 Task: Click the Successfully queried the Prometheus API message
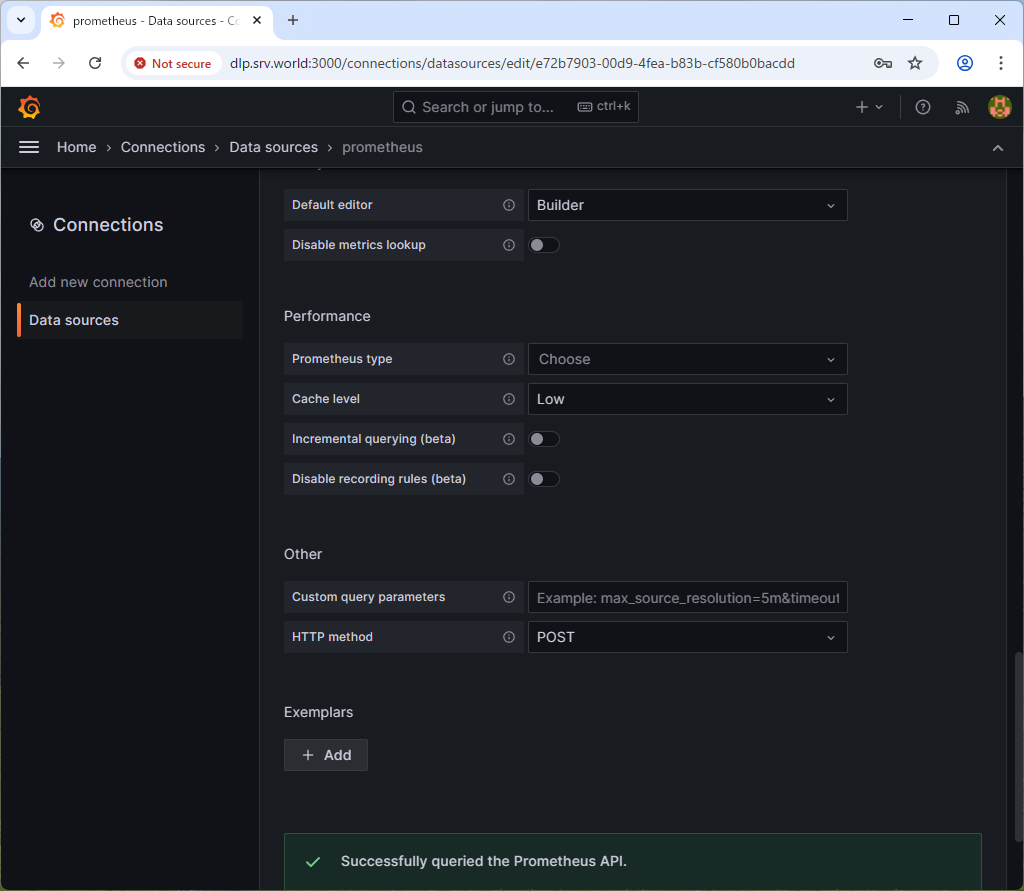(484, 861)
